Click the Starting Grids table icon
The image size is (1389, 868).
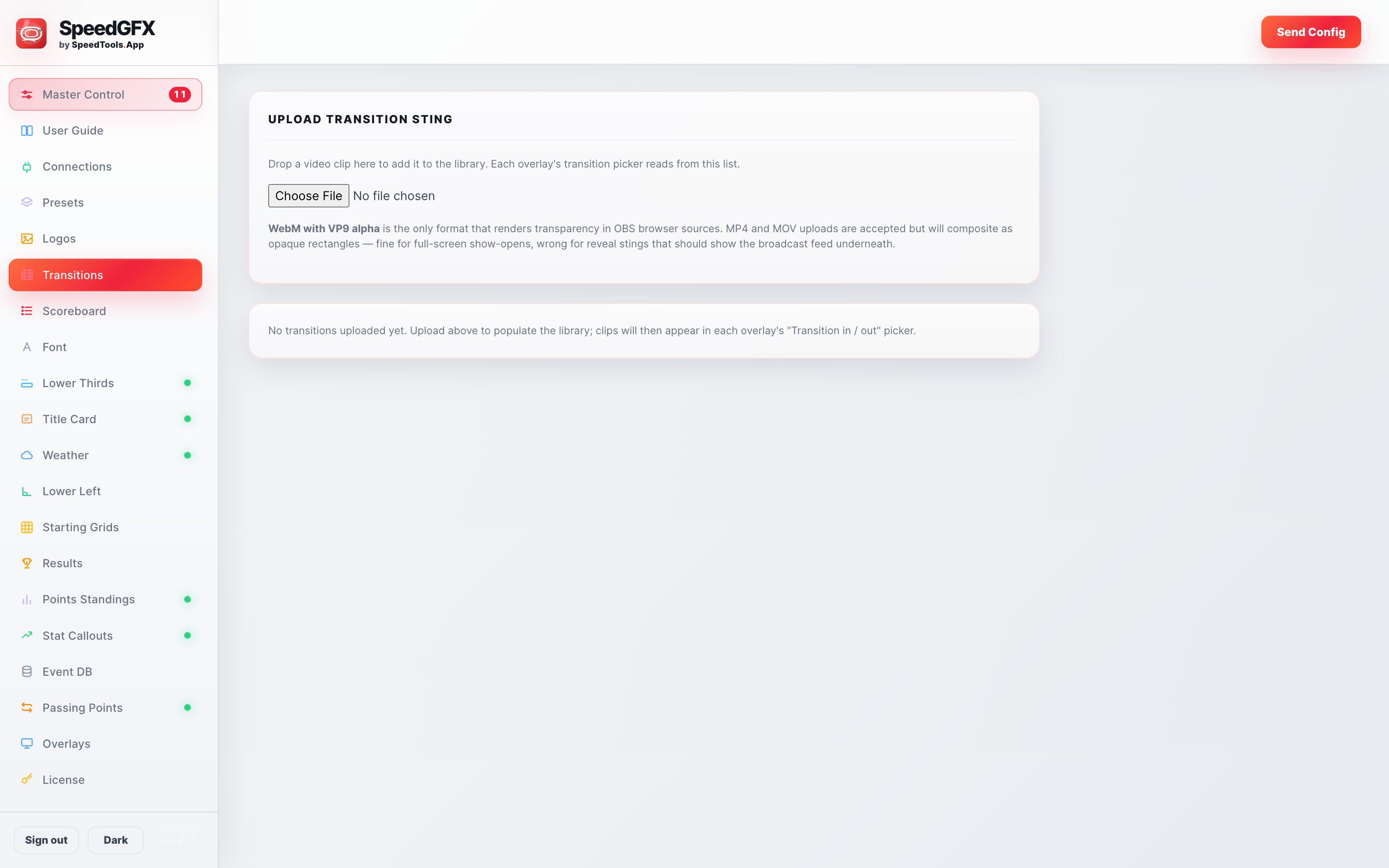tap(27, 528)
